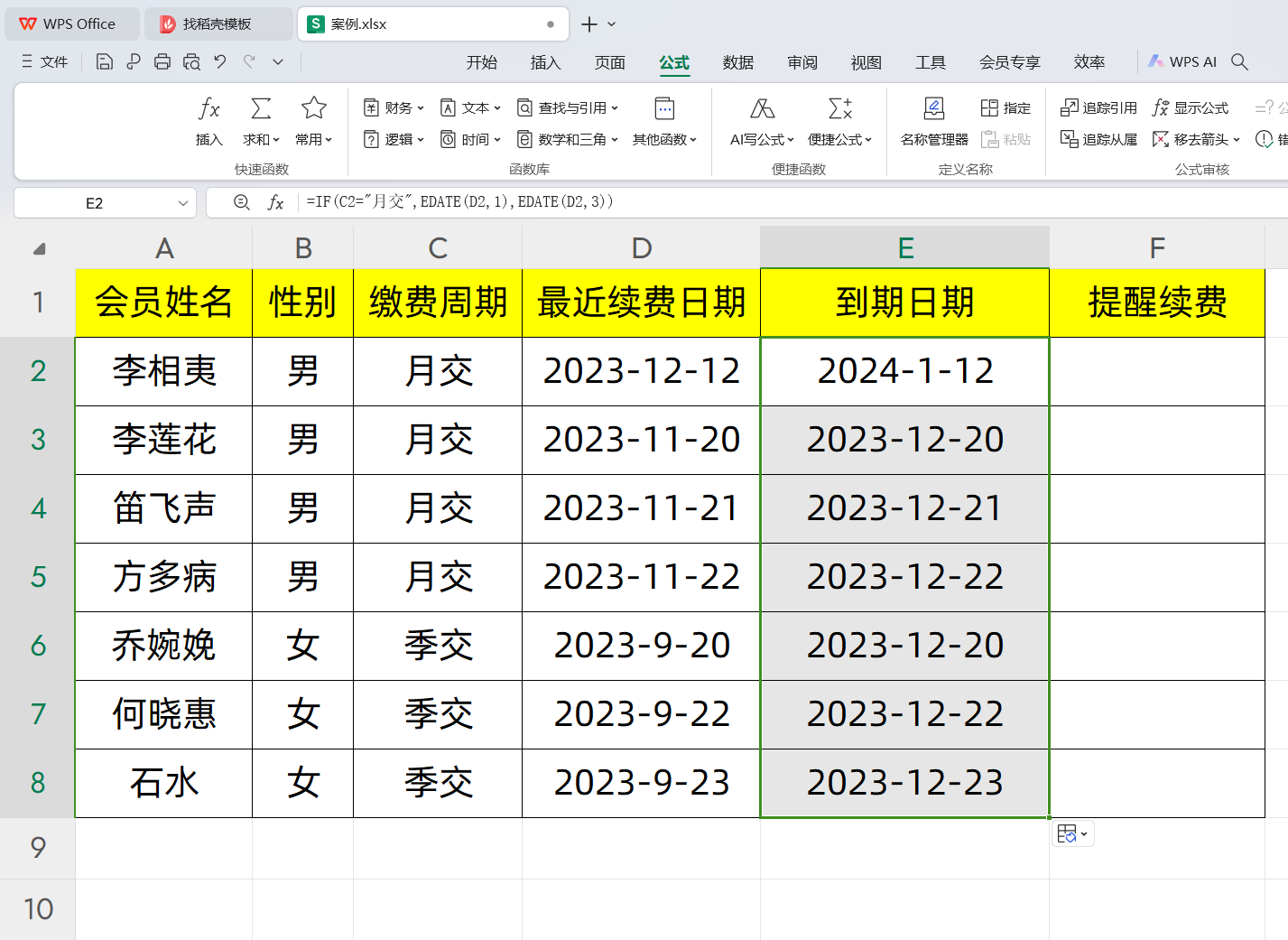1288x940 pixels.
Task: Click the Define name (指定) button
Action: click(x=1005, y=107)
